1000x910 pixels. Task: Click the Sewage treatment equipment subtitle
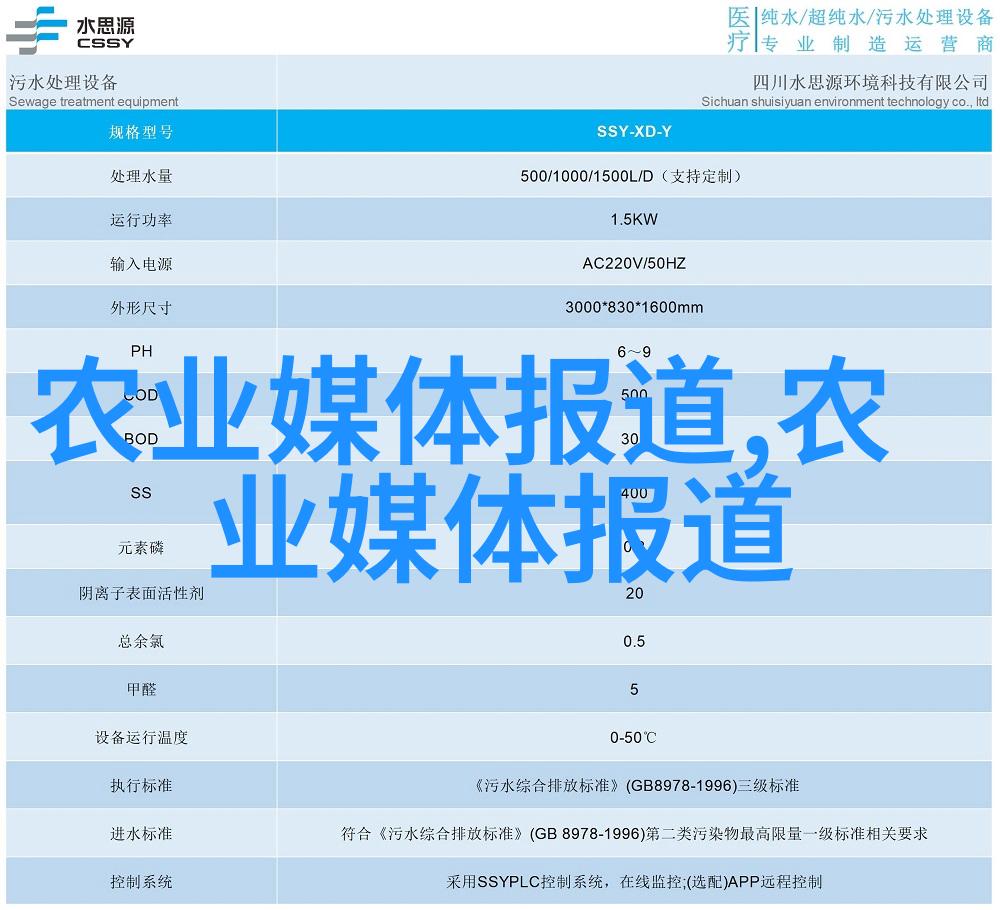coord(93,102)
